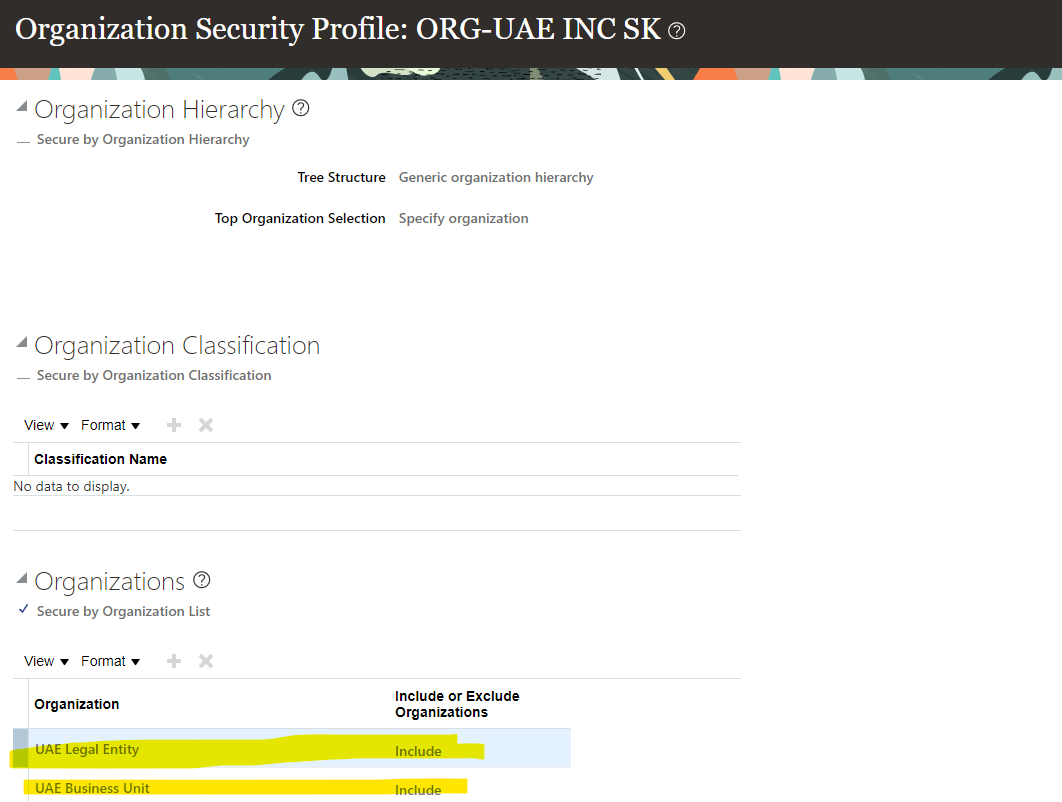This screenshot has width=1062, height=802.
Task: Click Generic organization hierarchy value
Action: (496, 177)
